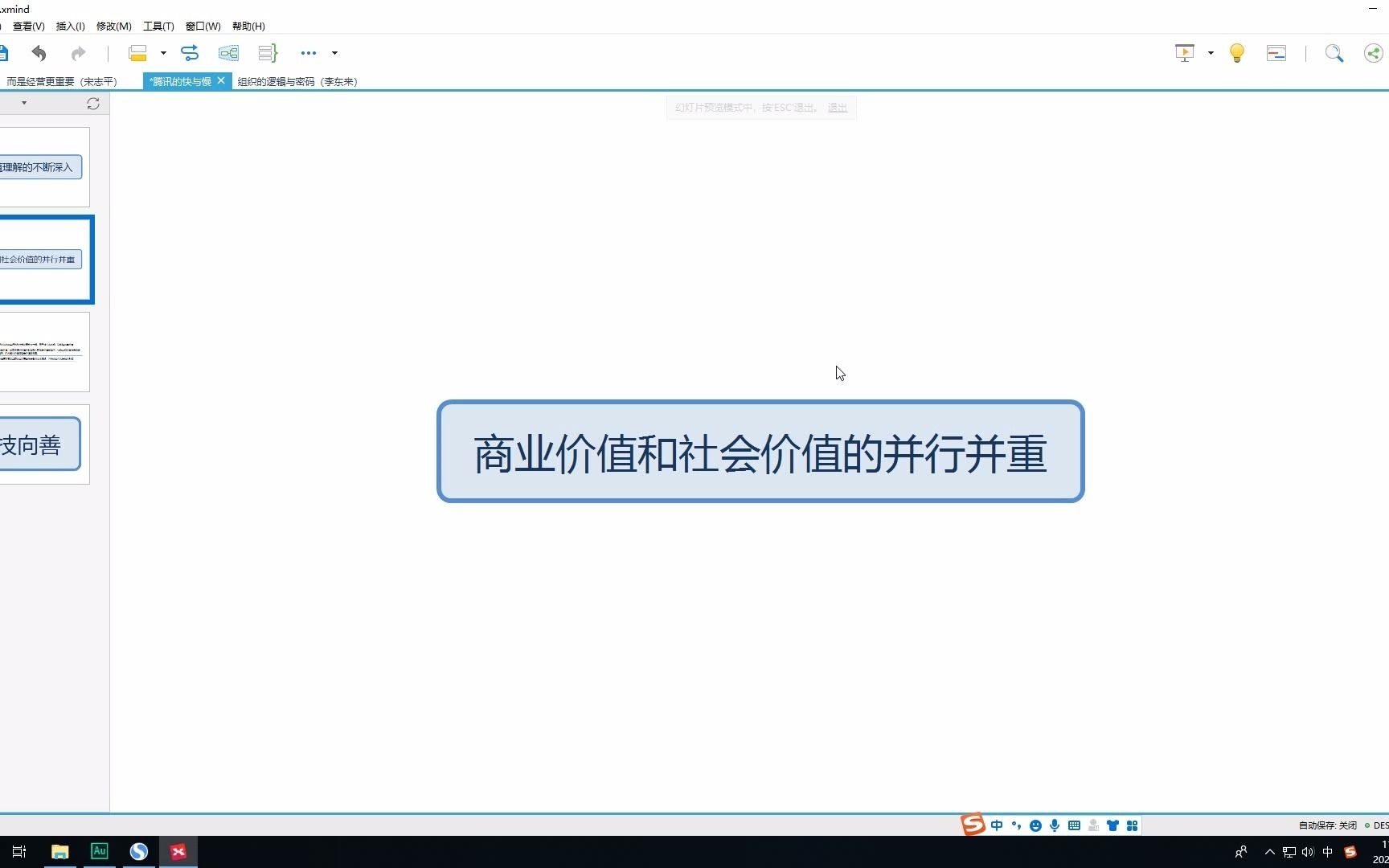Click the Sogou skin shirt icon
This screenshot has height=868, width=1389.
tap(1112, 825)
